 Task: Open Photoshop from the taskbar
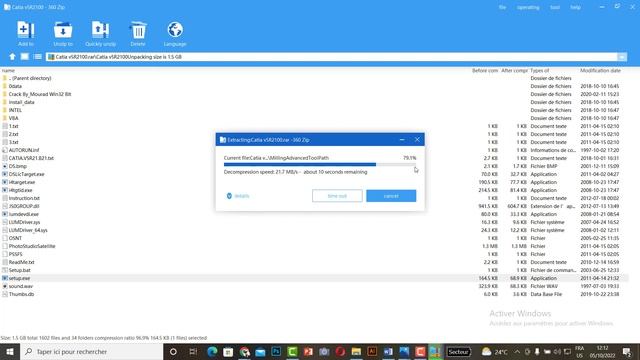pos(276,351)
